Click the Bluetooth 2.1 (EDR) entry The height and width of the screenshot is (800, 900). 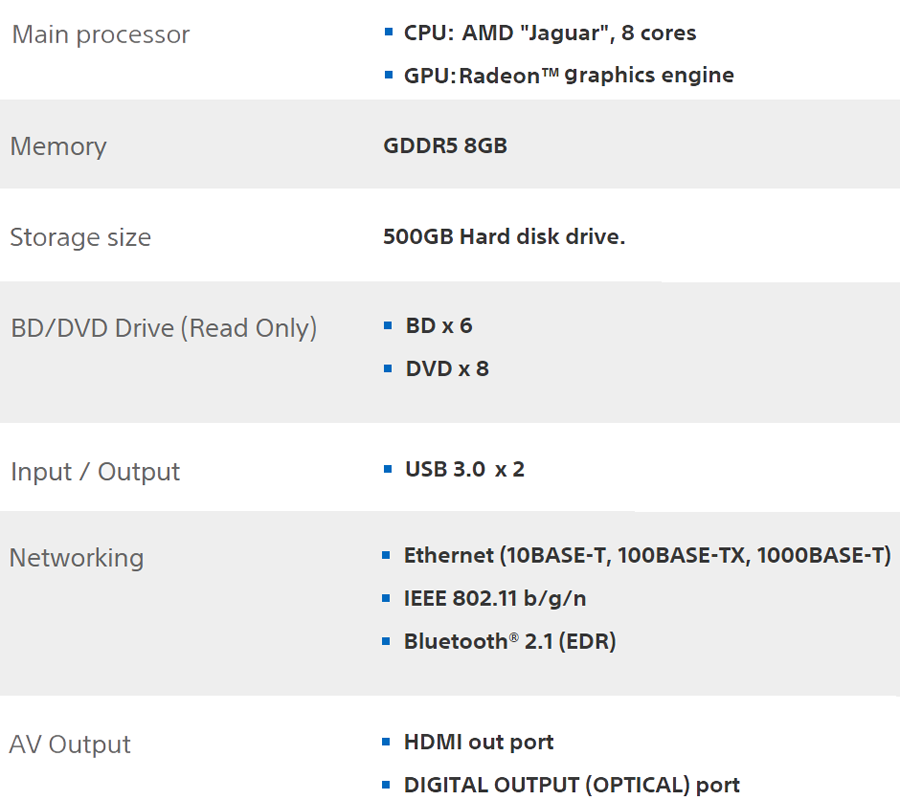510,642
